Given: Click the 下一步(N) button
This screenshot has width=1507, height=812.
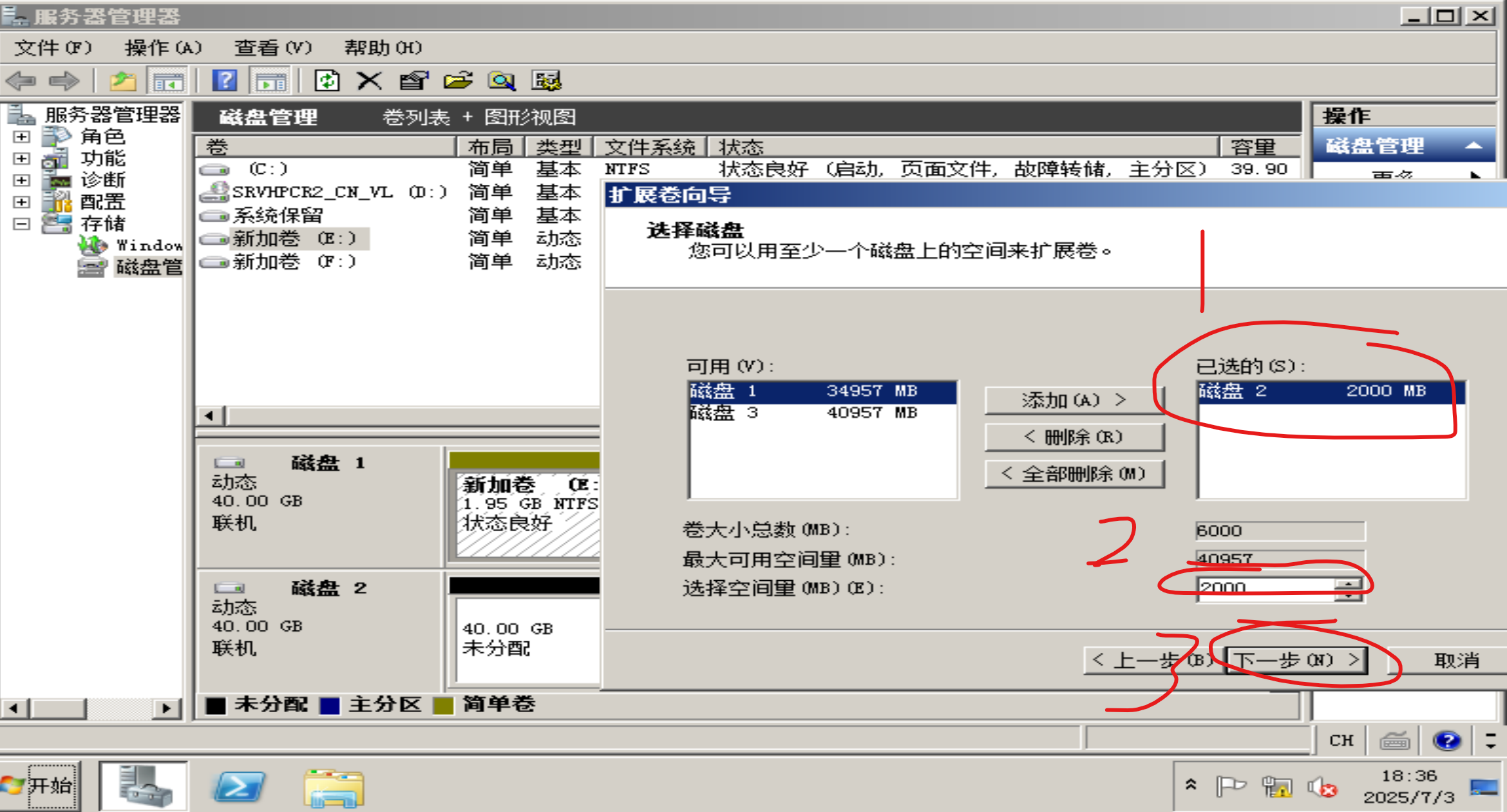Looking at the screenshot, I should coord(1296,660).
